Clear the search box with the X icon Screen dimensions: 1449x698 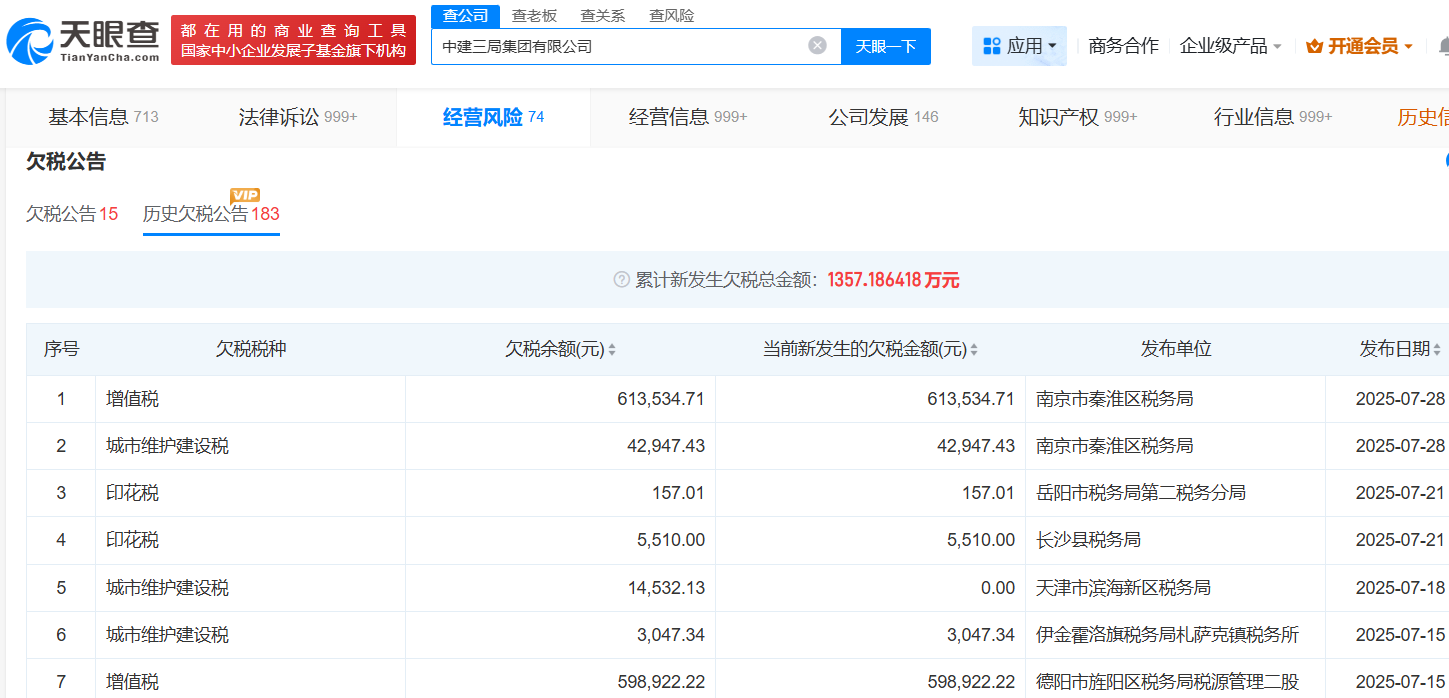click(817, 45)
